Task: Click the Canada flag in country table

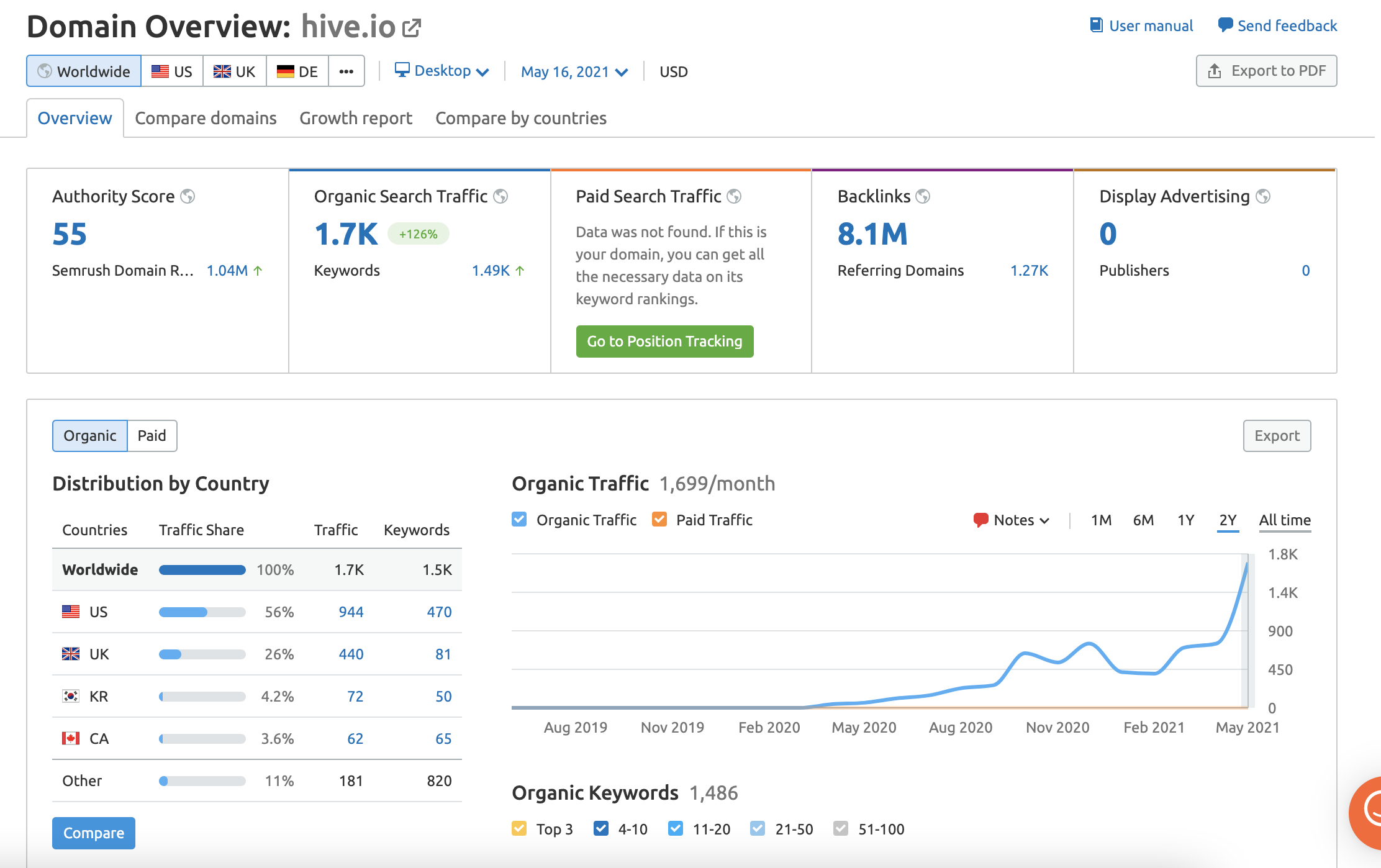Action: (x=71, y=738)
